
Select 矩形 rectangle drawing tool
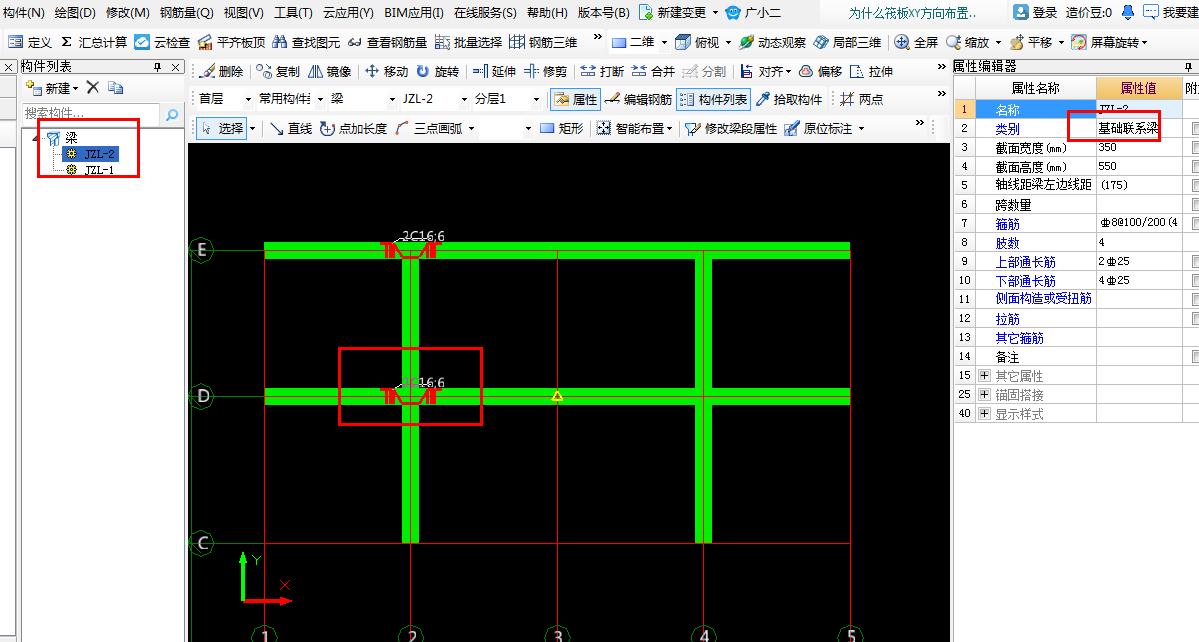(x=562, y=128)
